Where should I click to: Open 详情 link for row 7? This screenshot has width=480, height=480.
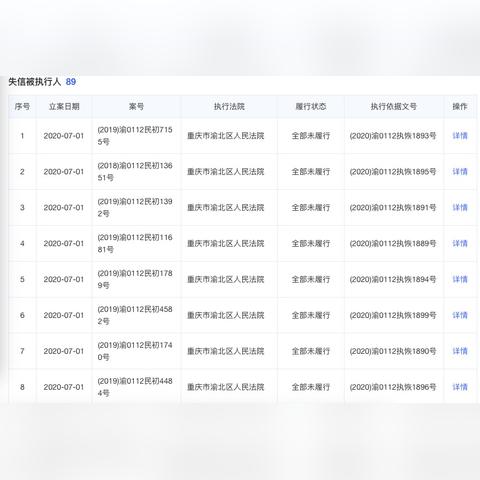(x=460, y=351)
